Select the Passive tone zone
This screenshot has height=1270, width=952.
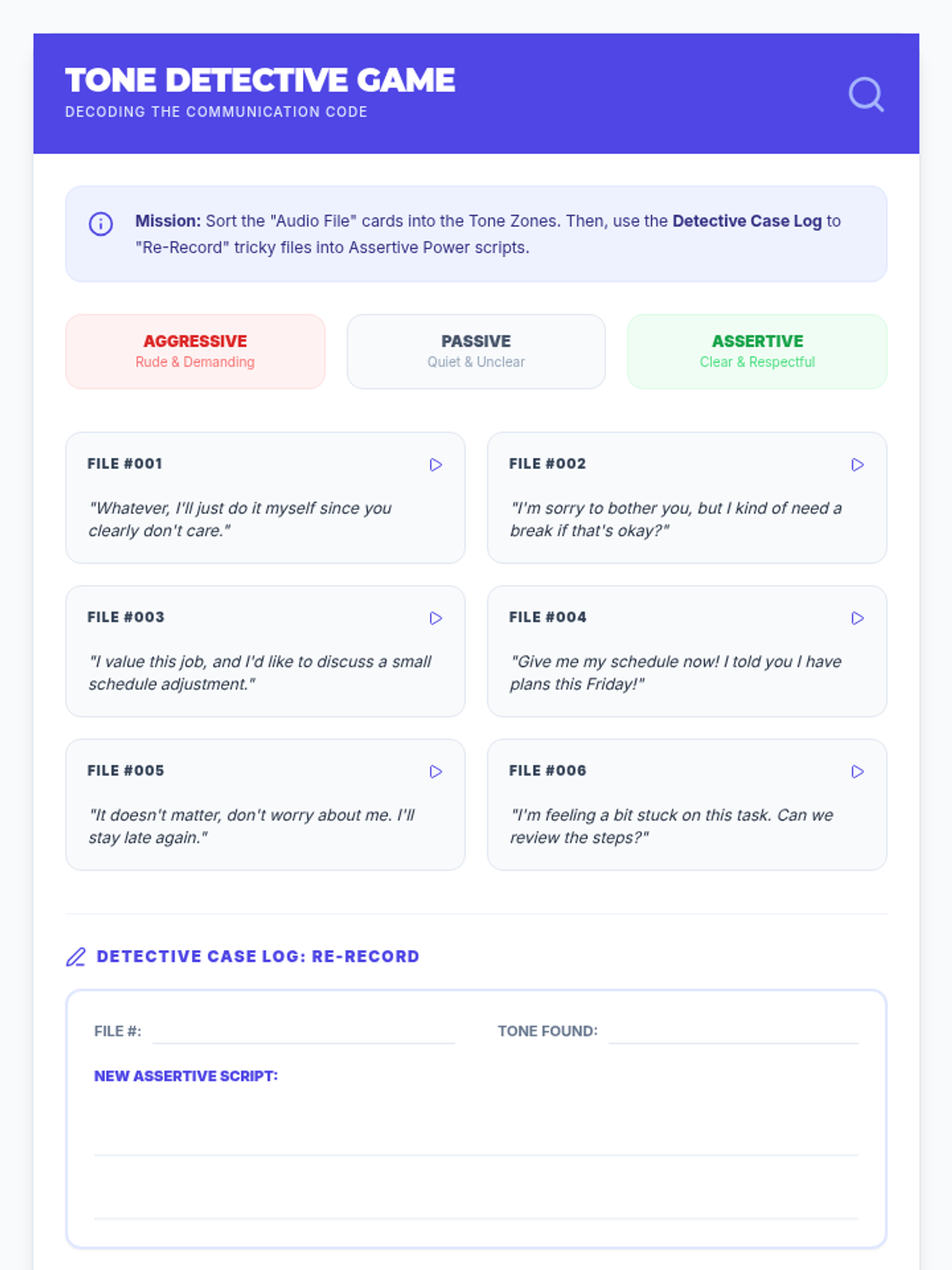476,352
